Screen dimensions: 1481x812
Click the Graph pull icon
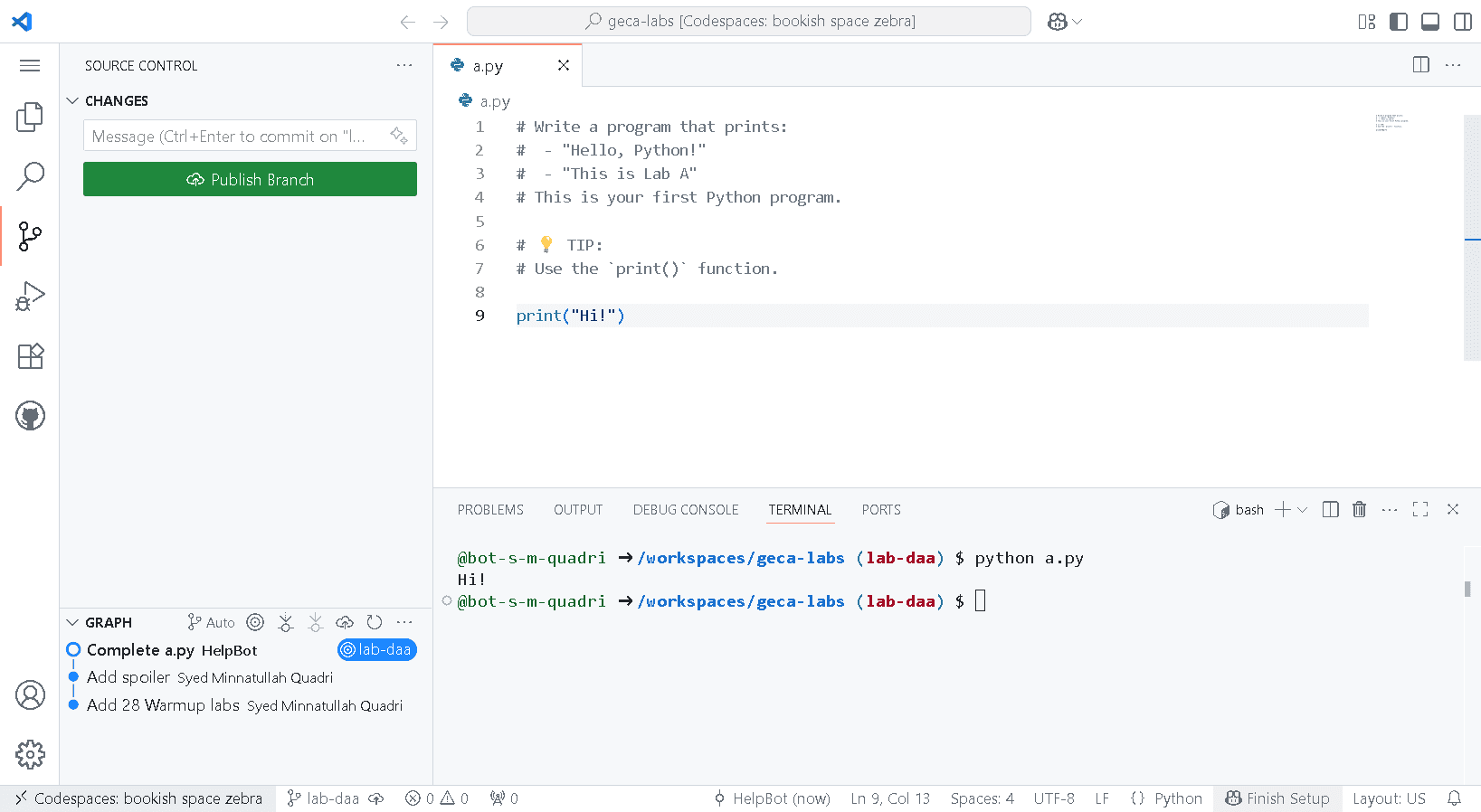point(315,622)
